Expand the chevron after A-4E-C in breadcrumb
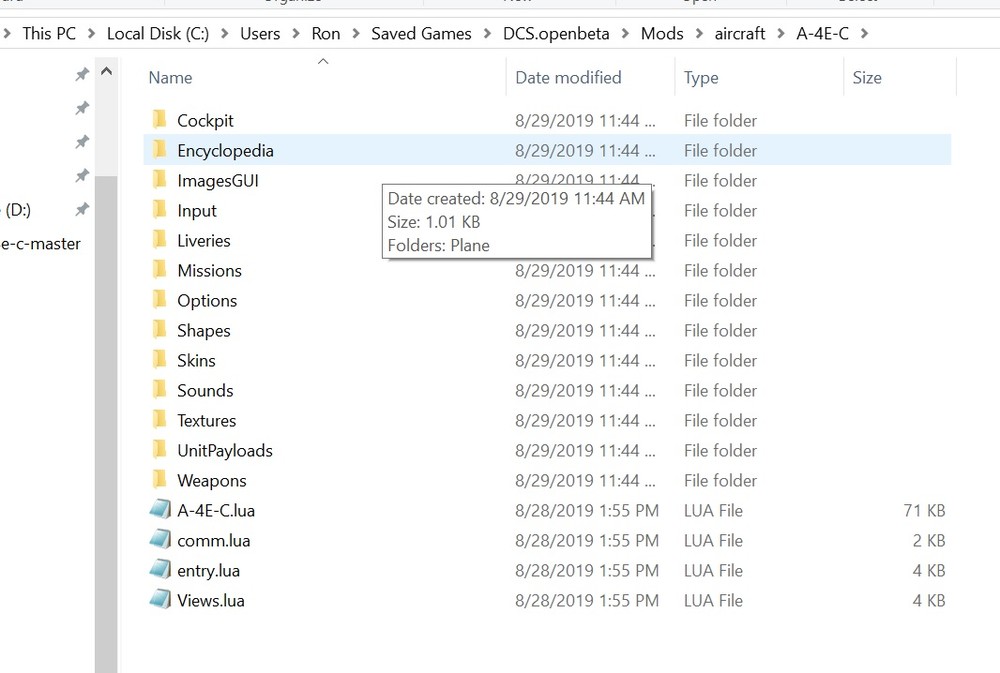1000x673 pixels. pos(864,34)
